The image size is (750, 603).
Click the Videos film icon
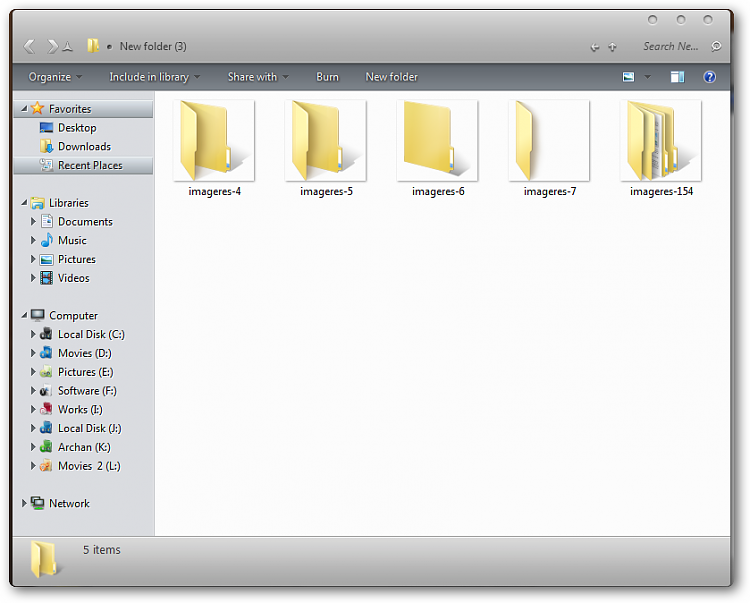click(x=46, y=278)
